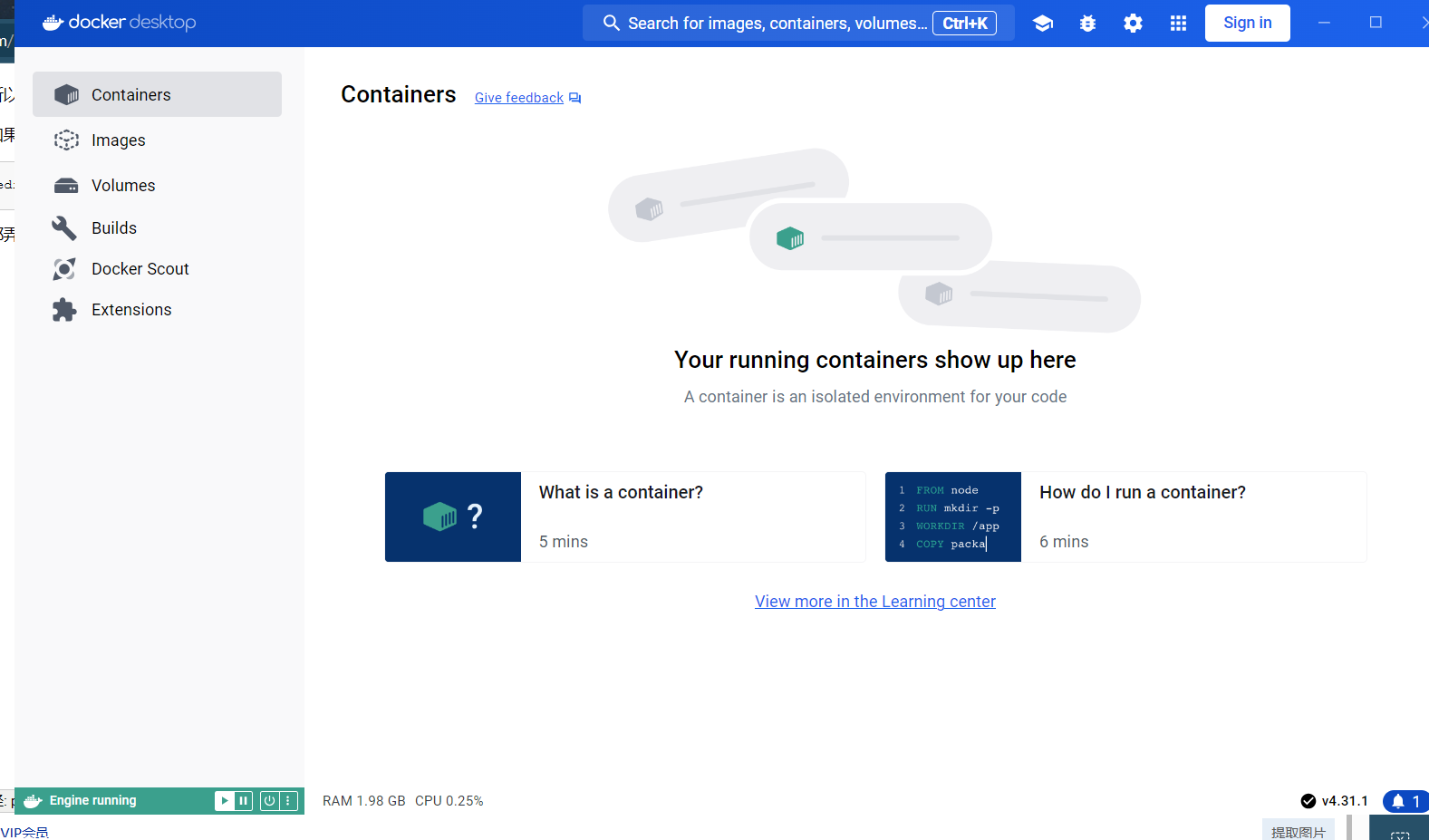Screen dimensions: 1429x840
Task: Maximize the Docker Desktop window
Action: pos(1376,23)
